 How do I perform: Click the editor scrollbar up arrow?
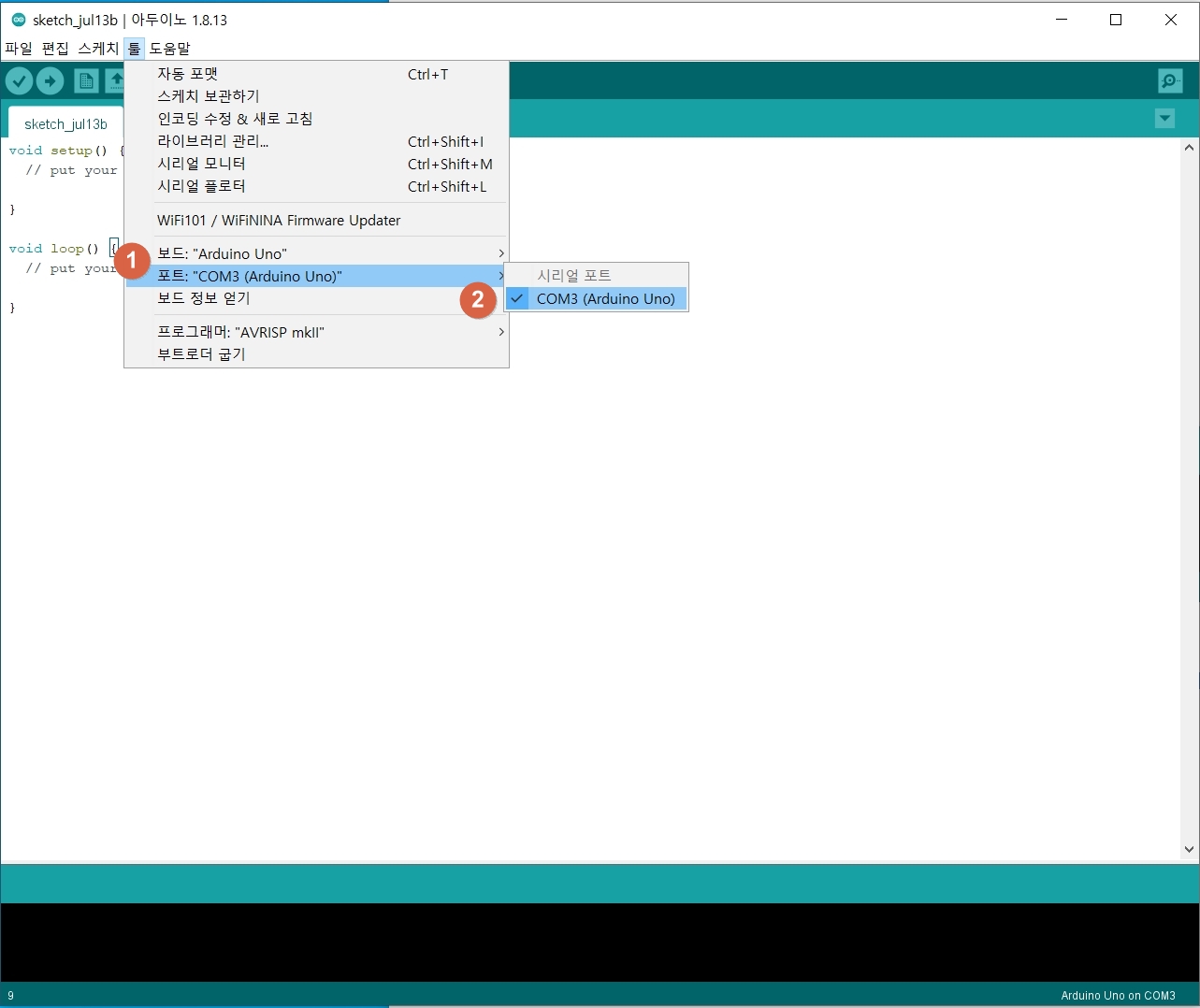pos(1189,148)
